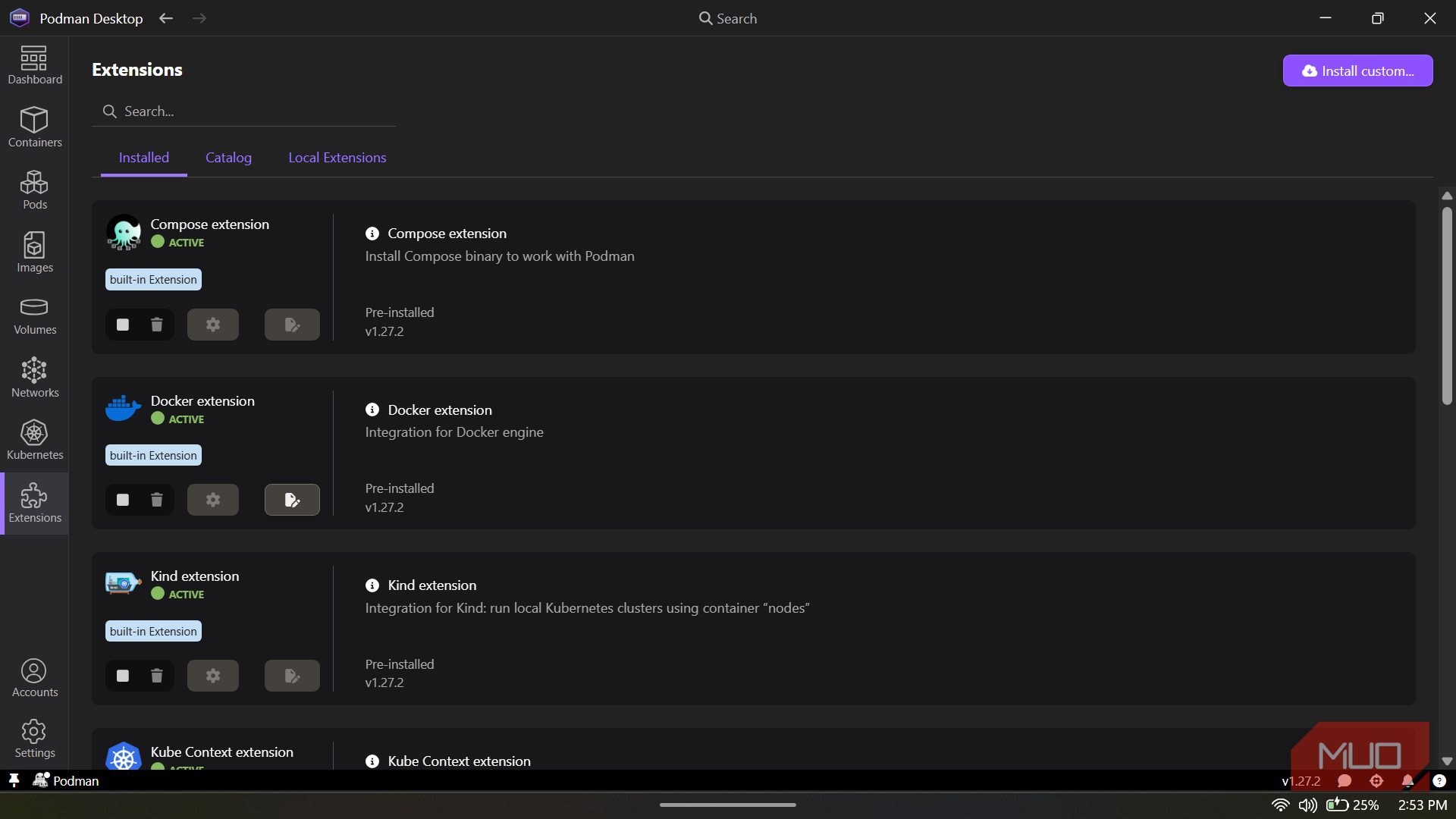Screen dimensions: 1456x819
Task: Open Docker extension details title
Action: (x=440, y=410)
